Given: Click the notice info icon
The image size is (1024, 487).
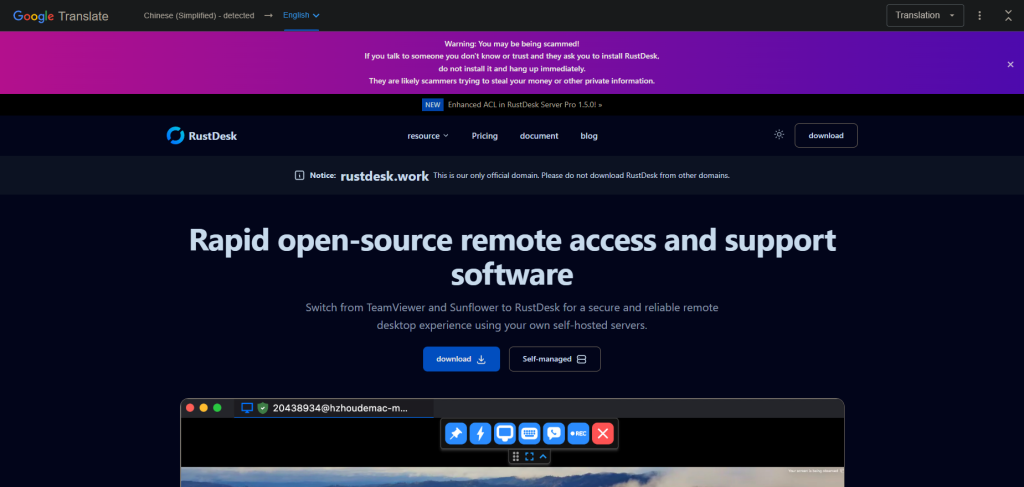Looking at the screenshot, I should tap(300, 175).
